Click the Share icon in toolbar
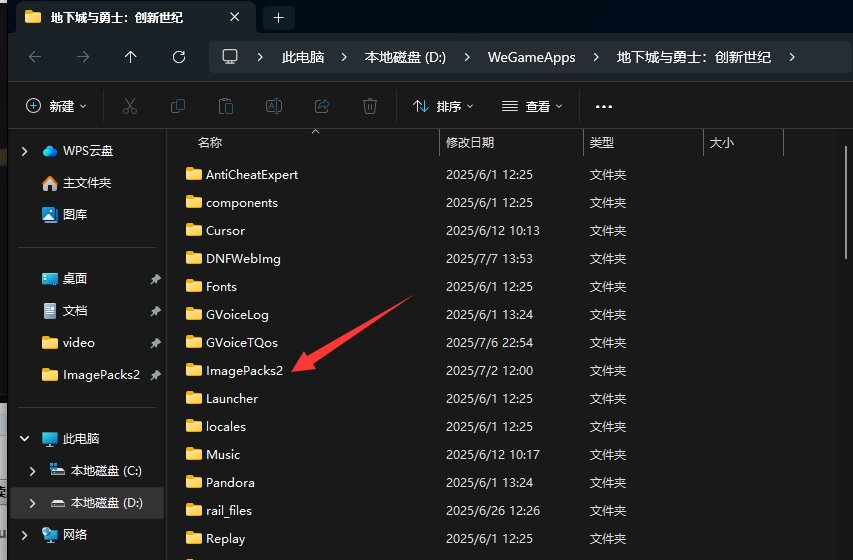 pos(322,106)
